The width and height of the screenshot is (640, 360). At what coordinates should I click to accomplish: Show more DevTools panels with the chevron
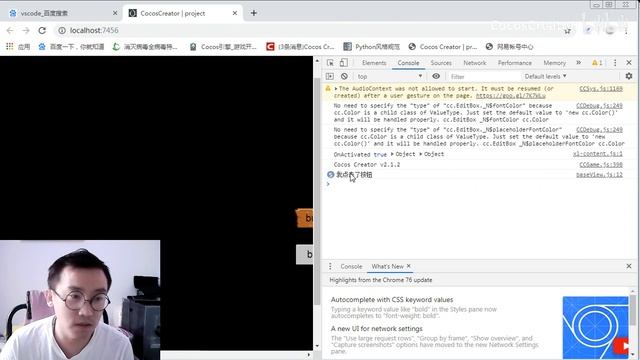click(x=578, y=62)
